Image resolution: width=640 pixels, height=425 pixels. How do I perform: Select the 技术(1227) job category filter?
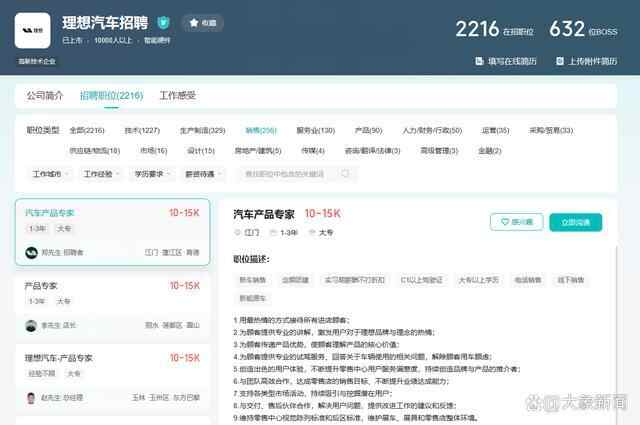pos(142,130)
